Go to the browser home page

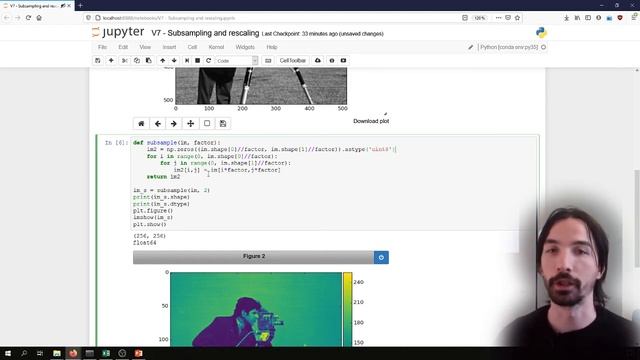click(x=39, y=18)
